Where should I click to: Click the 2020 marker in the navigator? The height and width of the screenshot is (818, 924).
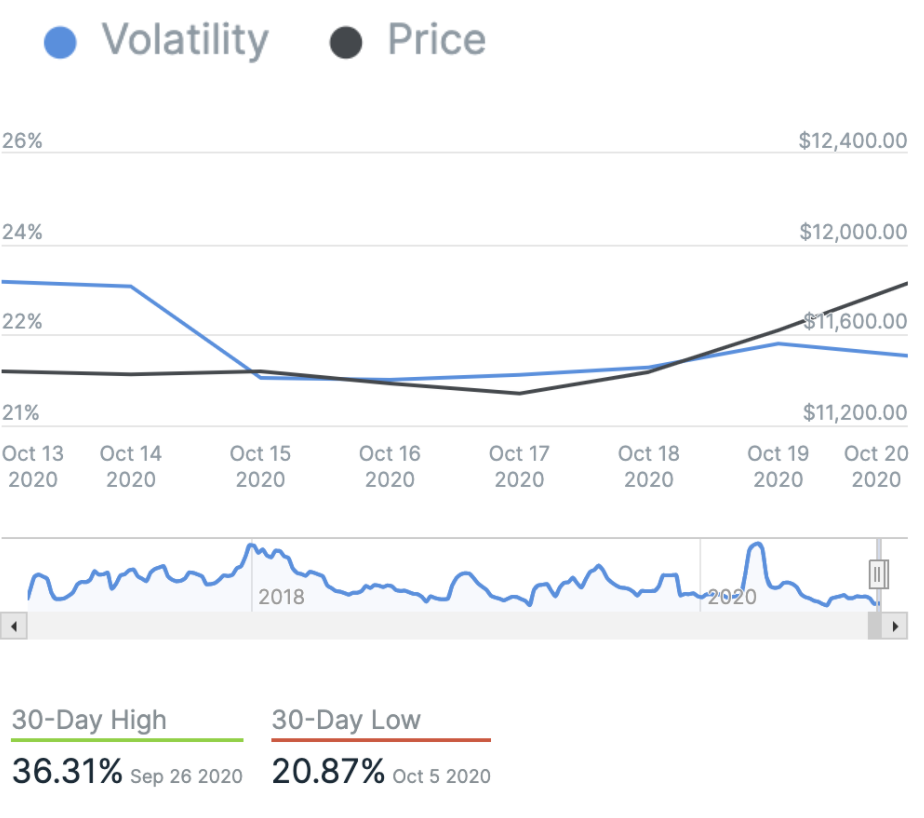[731, 598]
